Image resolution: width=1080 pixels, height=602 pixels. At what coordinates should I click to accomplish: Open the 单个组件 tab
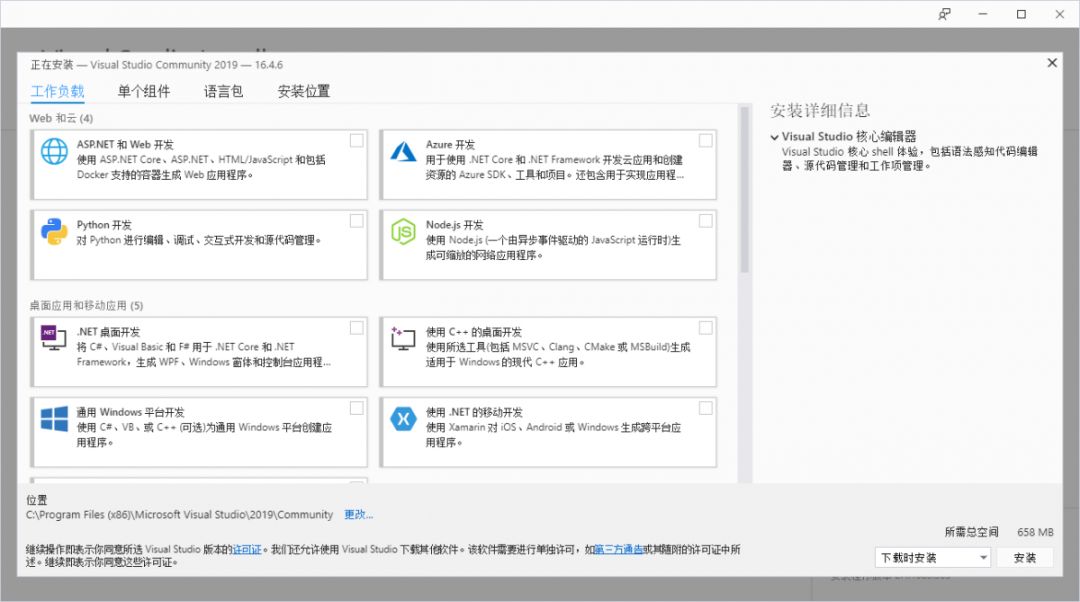(143, 91)
